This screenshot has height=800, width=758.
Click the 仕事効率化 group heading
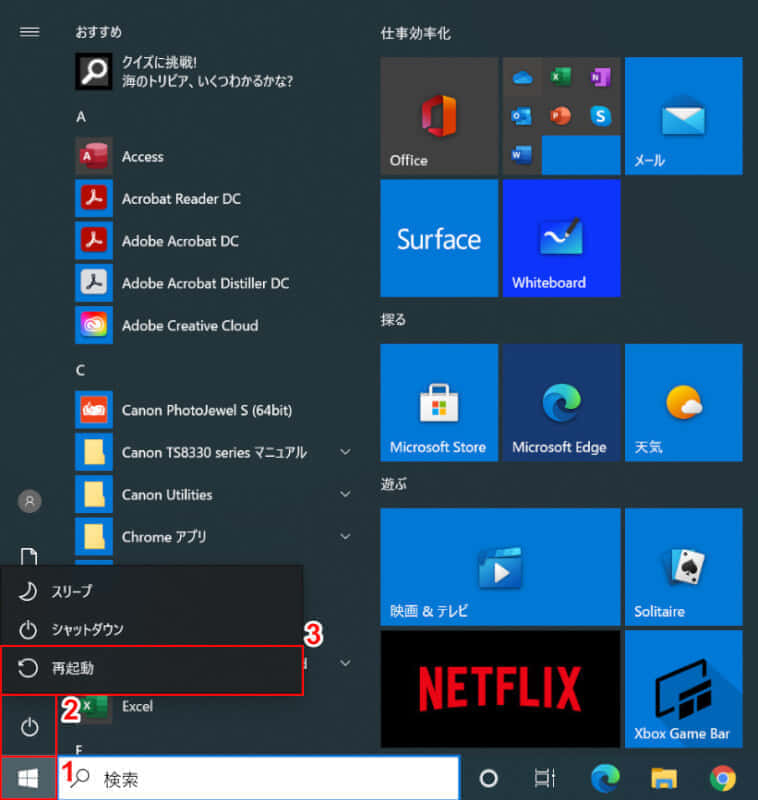[415, 34]
